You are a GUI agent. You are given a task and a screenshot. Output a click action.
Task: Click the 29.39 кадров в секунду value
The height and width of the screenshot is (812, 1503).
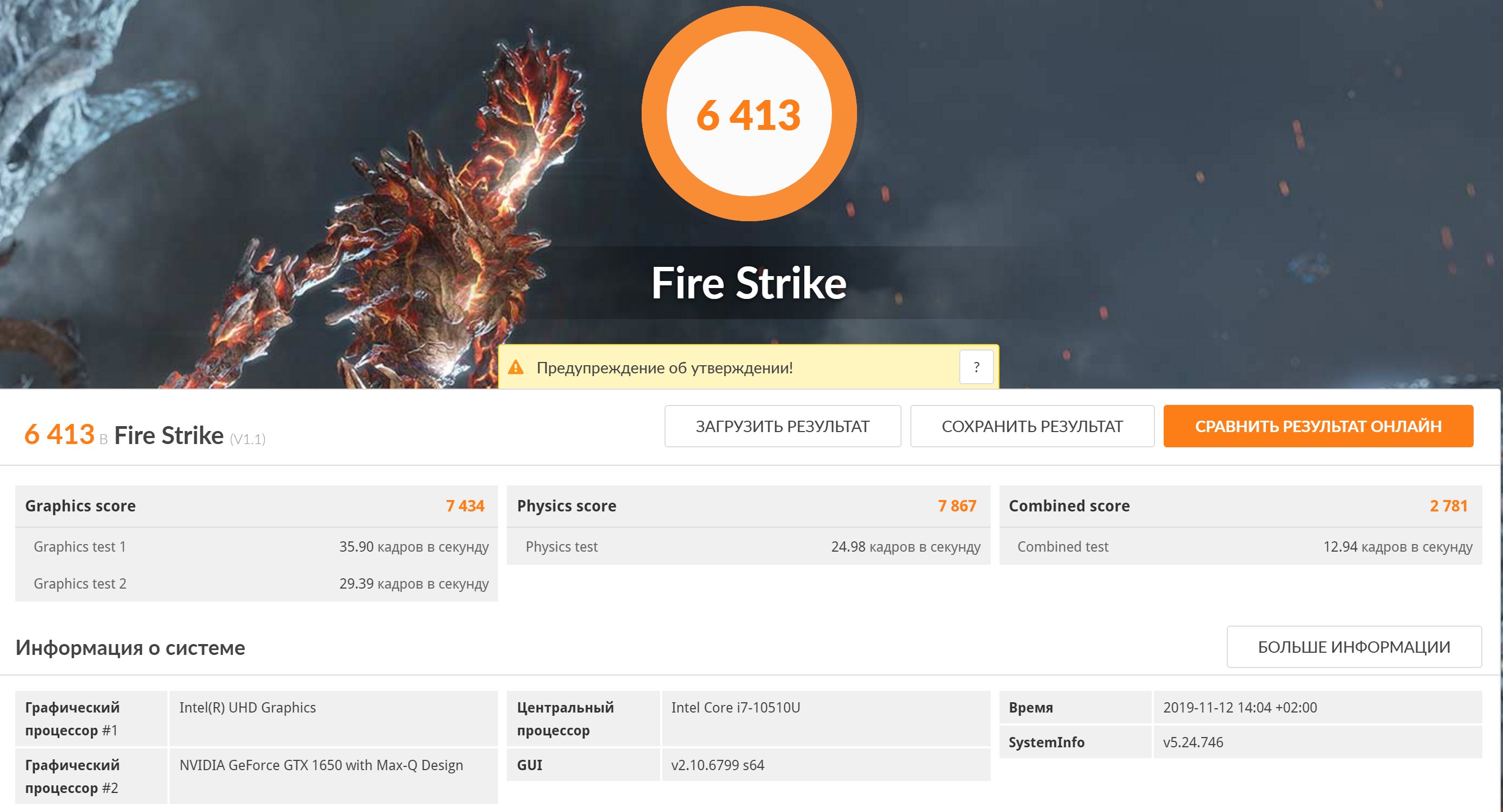click(x=414, y=583)
